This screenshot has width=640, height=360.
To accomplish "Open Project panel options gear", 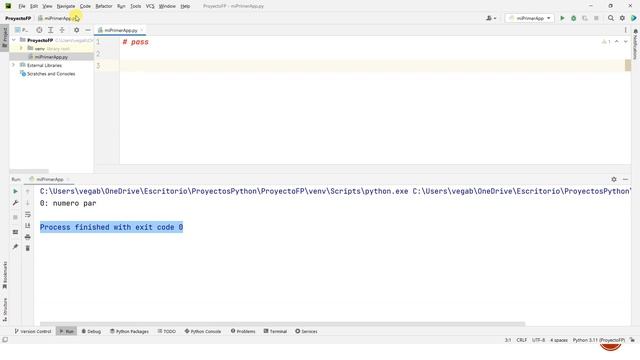I will pos(76,30).
